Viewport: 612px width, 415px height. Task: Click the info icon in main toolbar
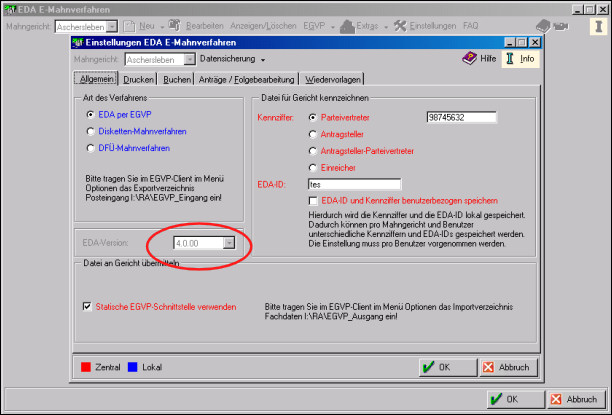[x=596, y=24]
